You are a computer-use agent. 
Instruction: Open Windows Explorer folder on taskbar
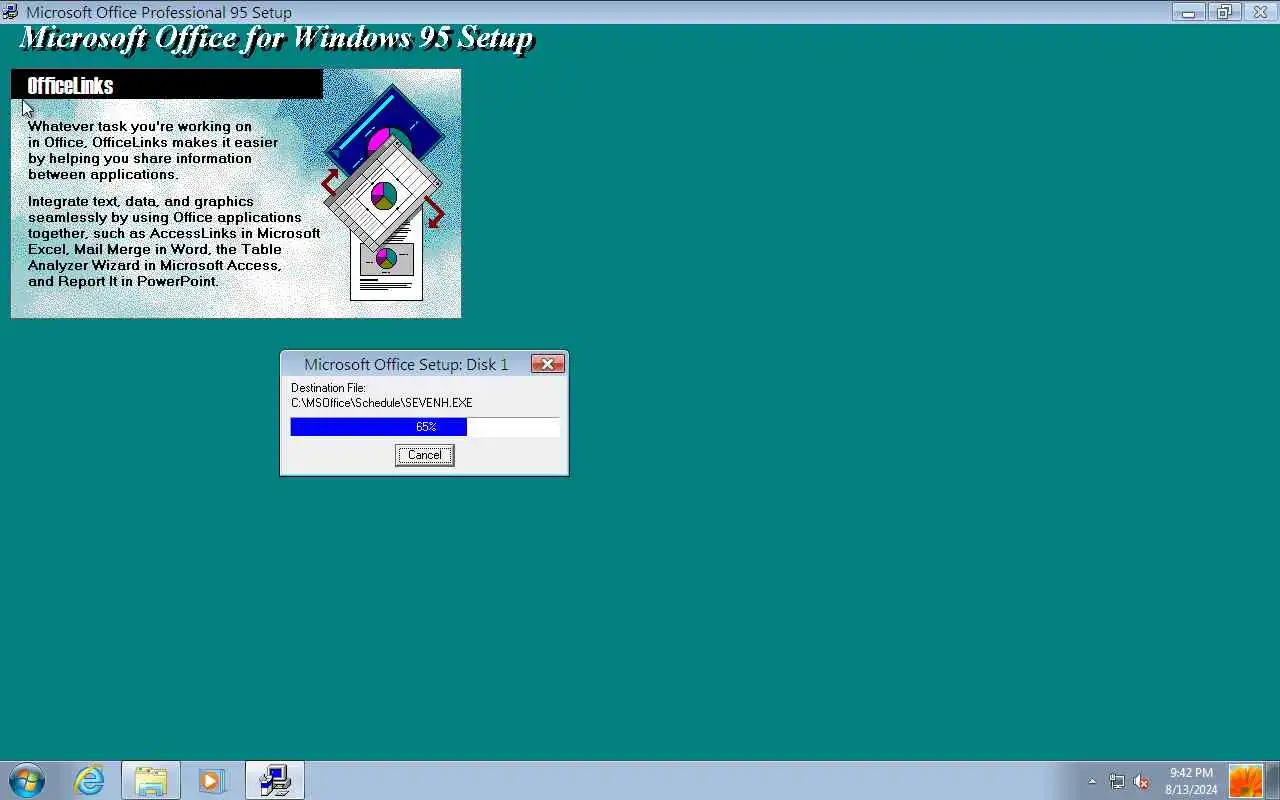[151, 780]
